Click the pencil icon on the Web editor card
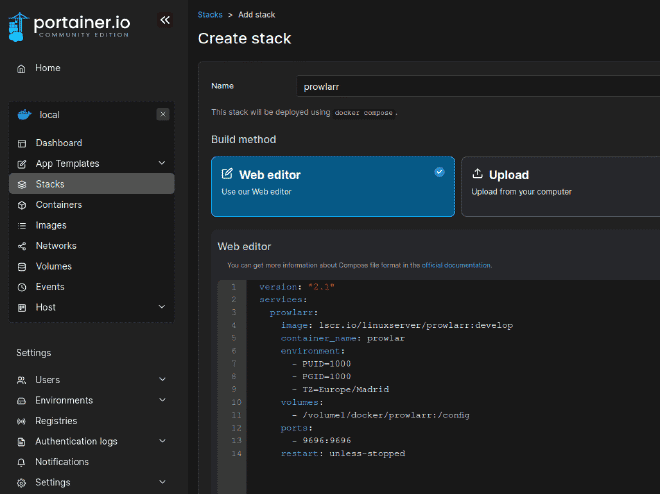The height and width of the screenshot is (494, 660). [227, 173]
